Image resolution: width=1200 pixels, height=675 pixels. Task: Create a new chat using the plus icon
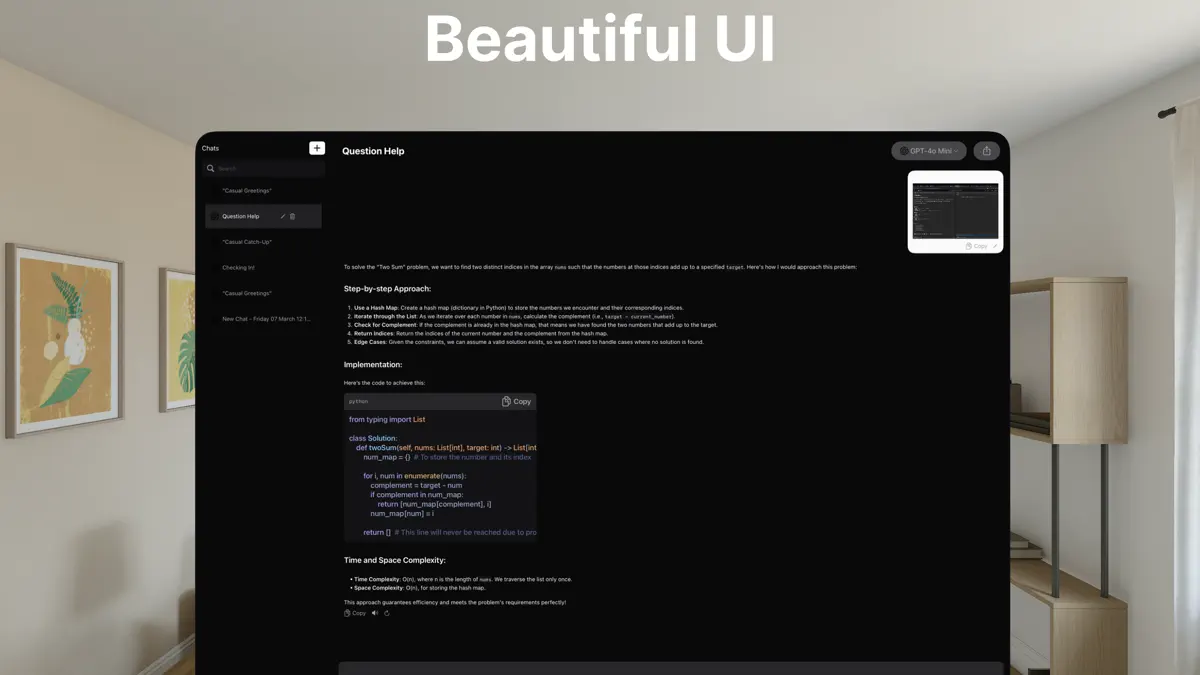tap(316, 147)
